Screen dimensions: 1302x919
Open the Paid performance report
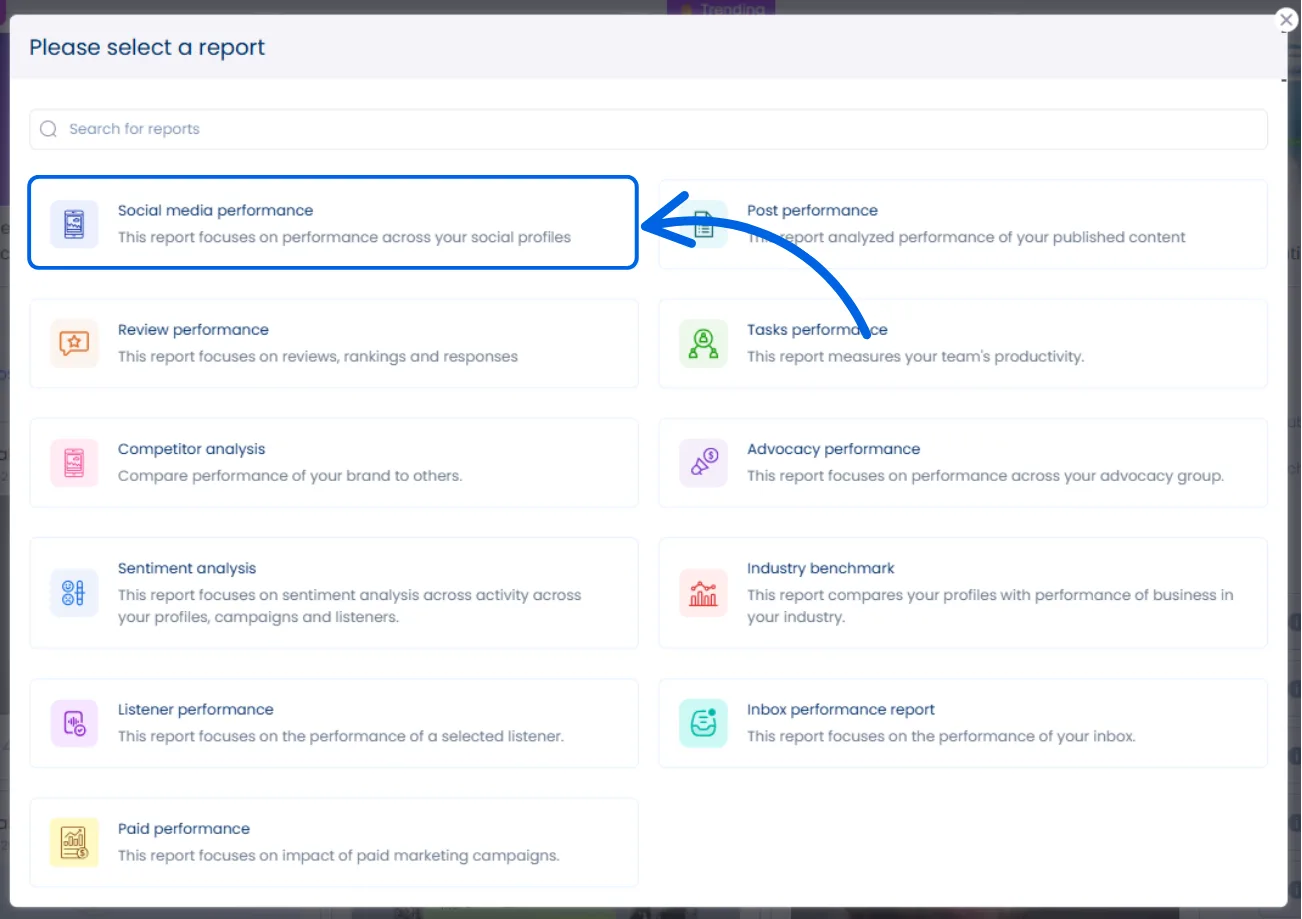click(x=333, y=842)
